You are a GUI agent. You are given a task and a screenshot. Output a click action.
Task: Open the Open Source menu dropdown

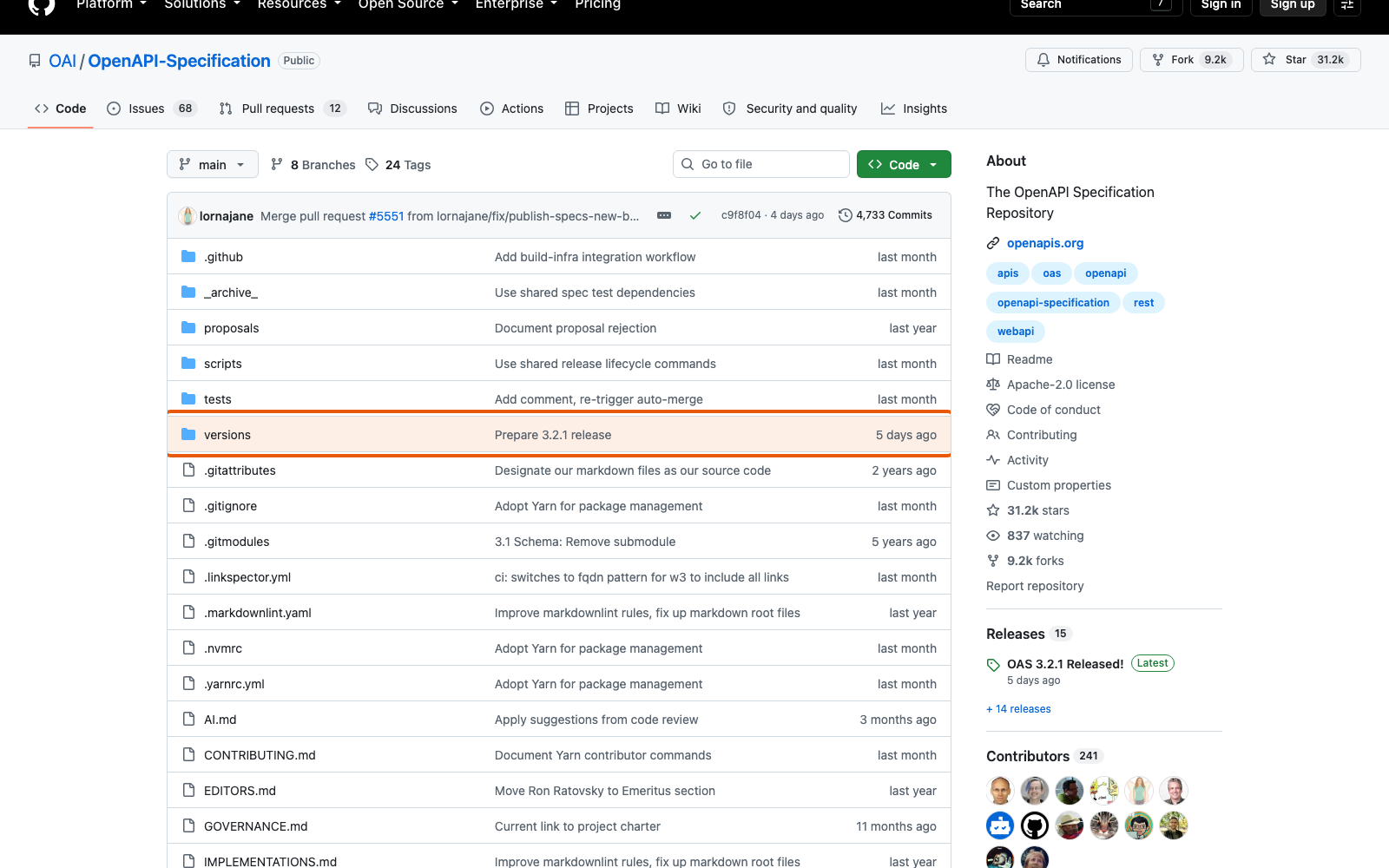click(x=410, y=5)
